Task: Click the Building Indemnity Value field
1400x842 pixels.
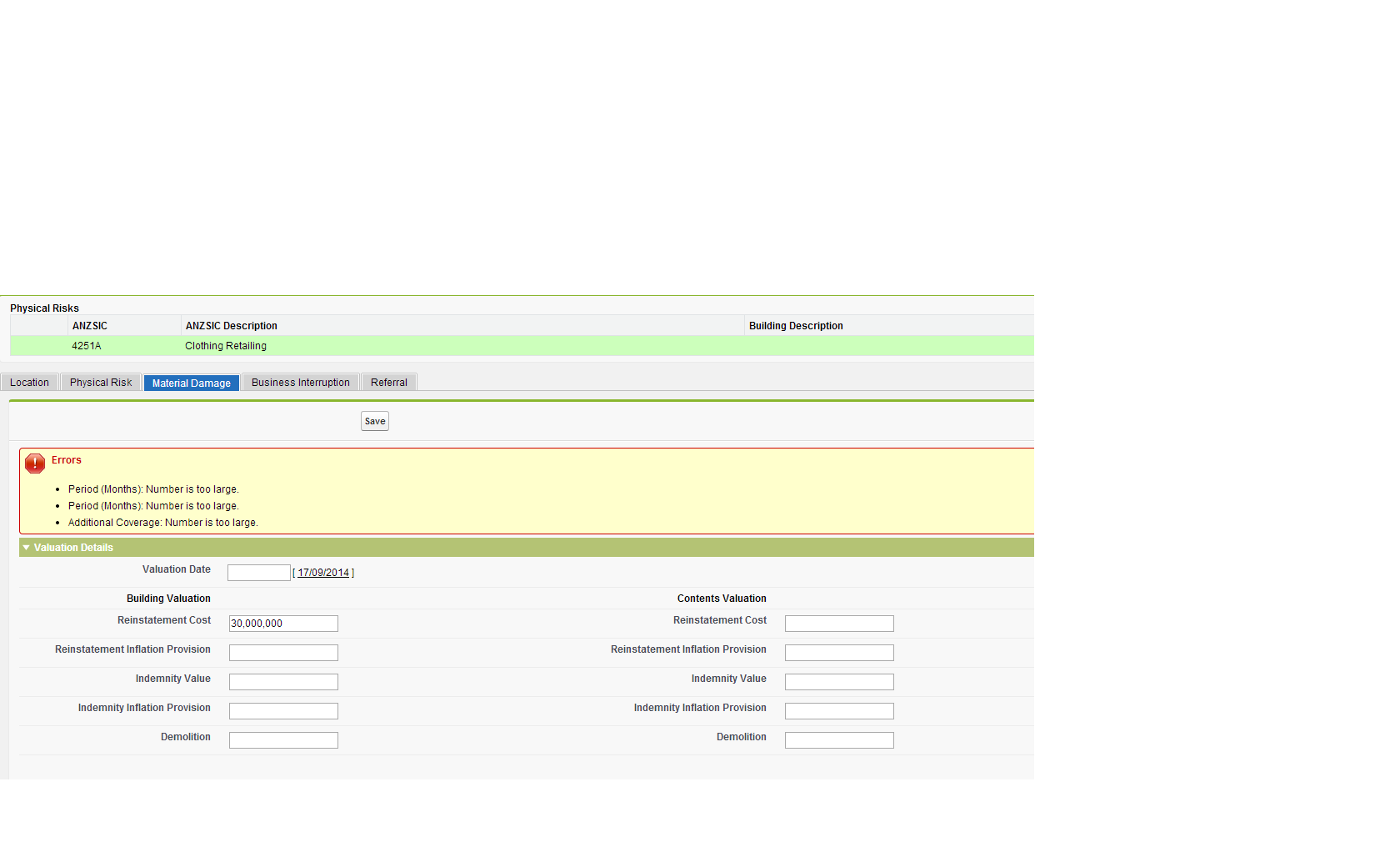Action: coord(282,681)
